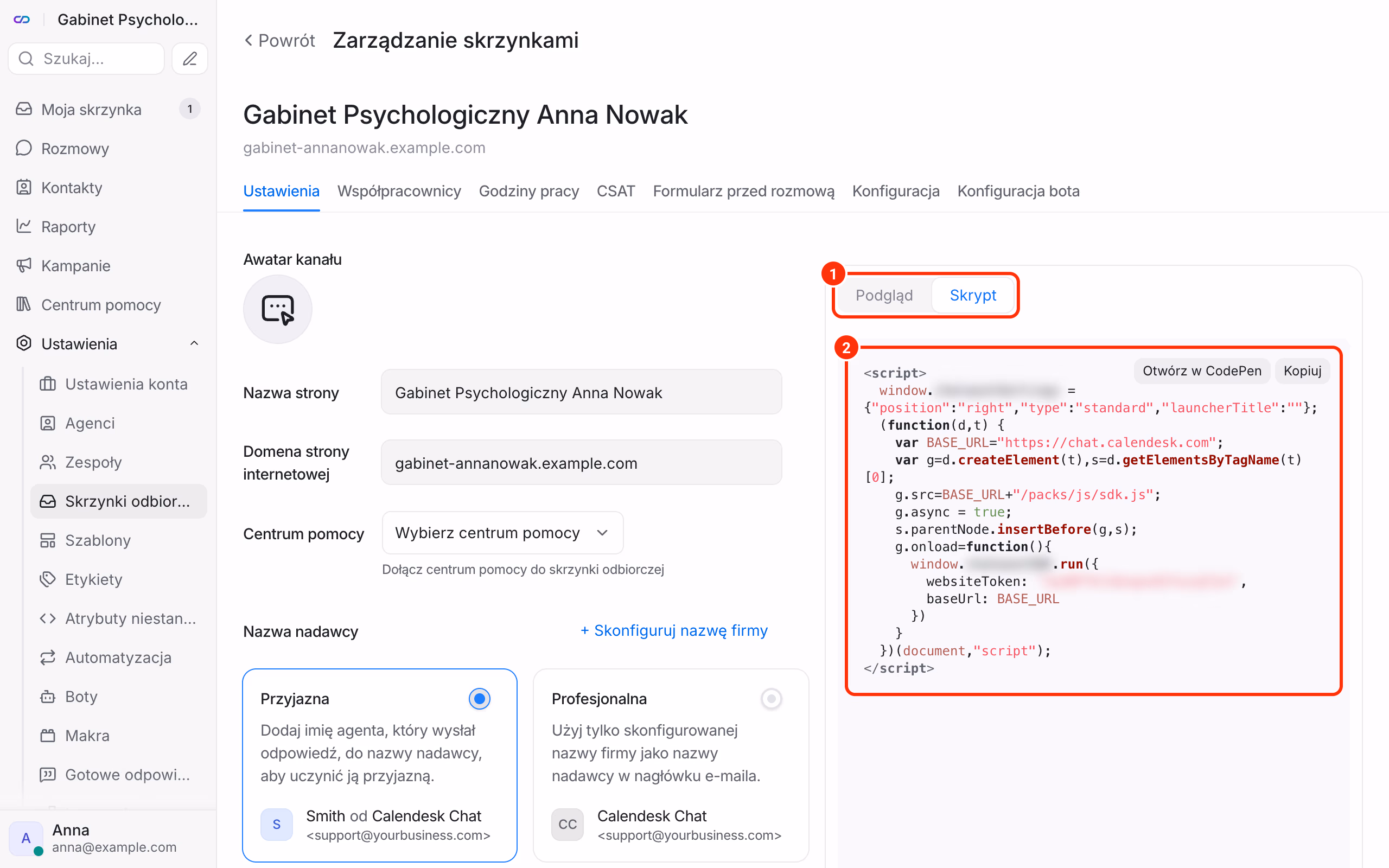Switch to Podgląd view
This screenshot has height=868, width=1389.
884,295
